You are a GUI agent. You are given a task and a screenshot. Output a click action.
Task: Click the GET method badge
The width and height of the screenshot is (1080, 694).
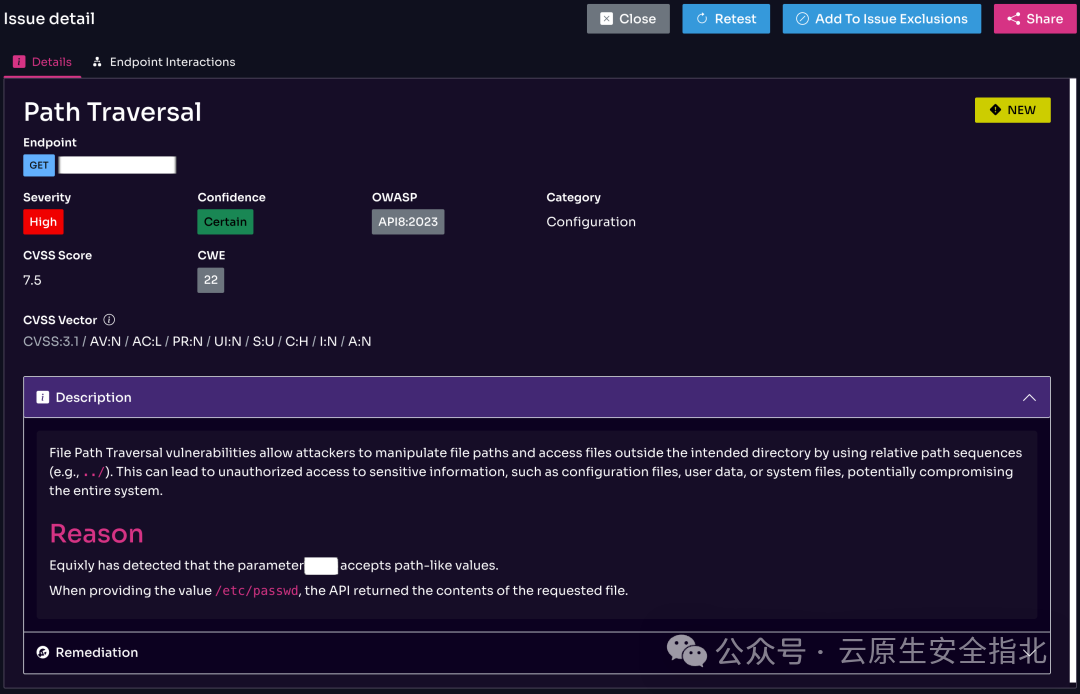(x=39, y=165)
